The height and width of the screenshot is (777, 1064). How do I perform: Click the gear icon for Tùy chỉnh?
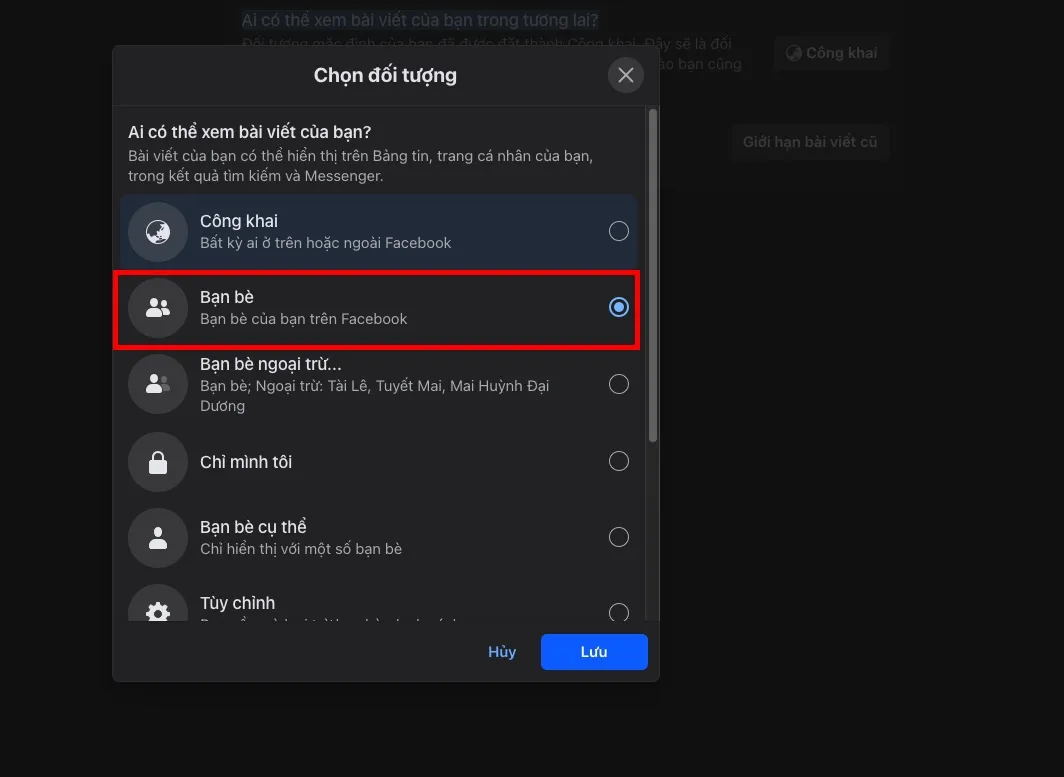coord(158,608)
